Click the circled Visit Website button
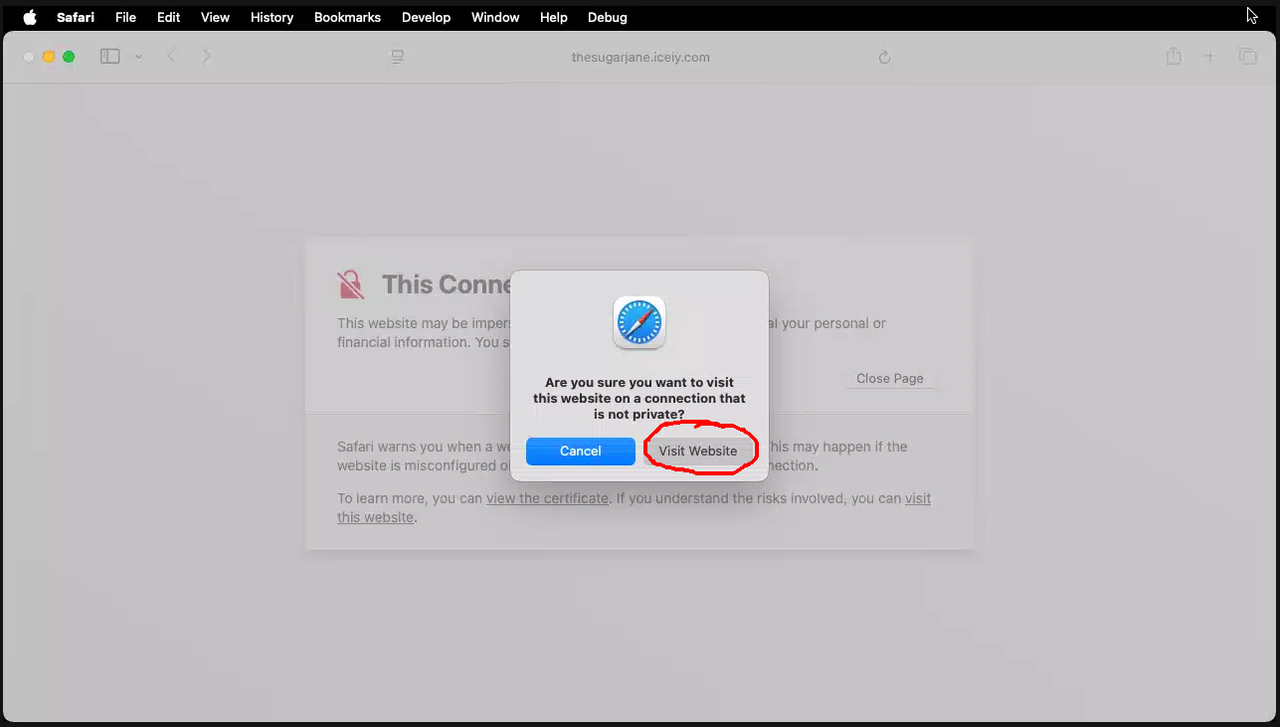This screenshot has width=1280, height=727. click(x=698, y=450)
